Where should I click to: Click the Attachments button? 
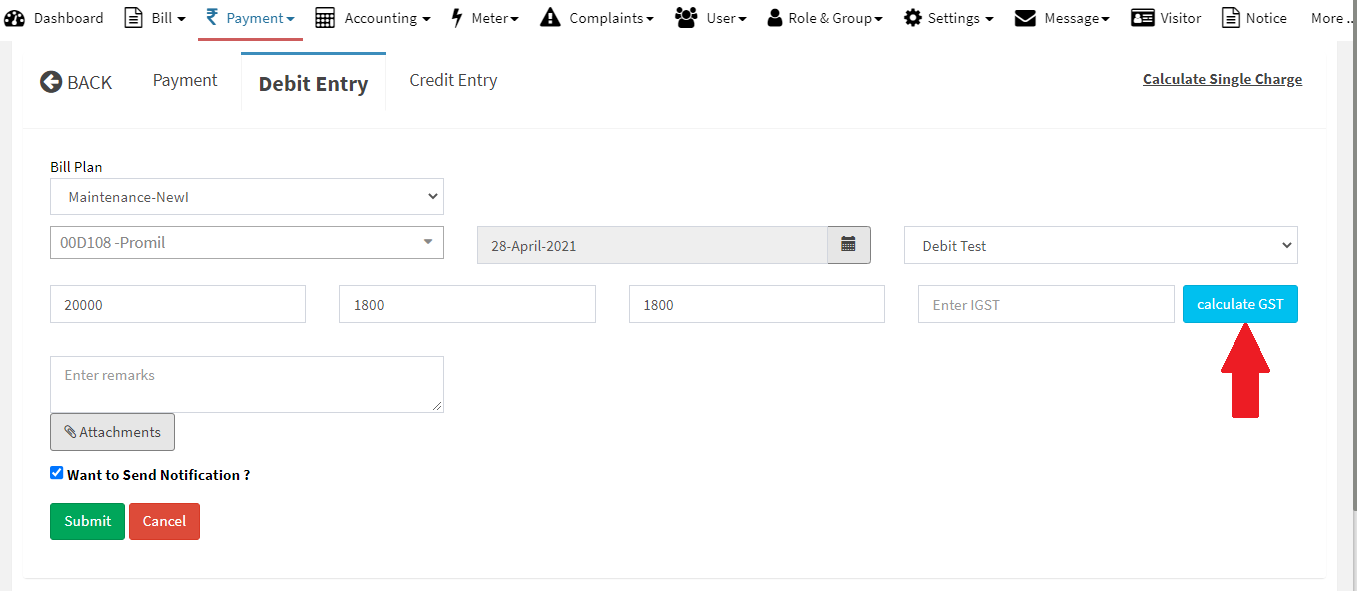point(112,432)
